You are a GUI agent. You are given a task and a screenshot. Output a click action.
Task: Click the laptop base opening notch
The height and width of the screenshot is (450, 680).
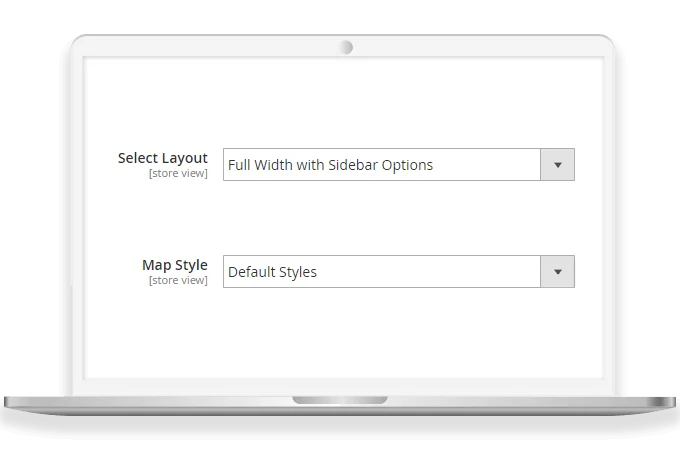point(340,401)
